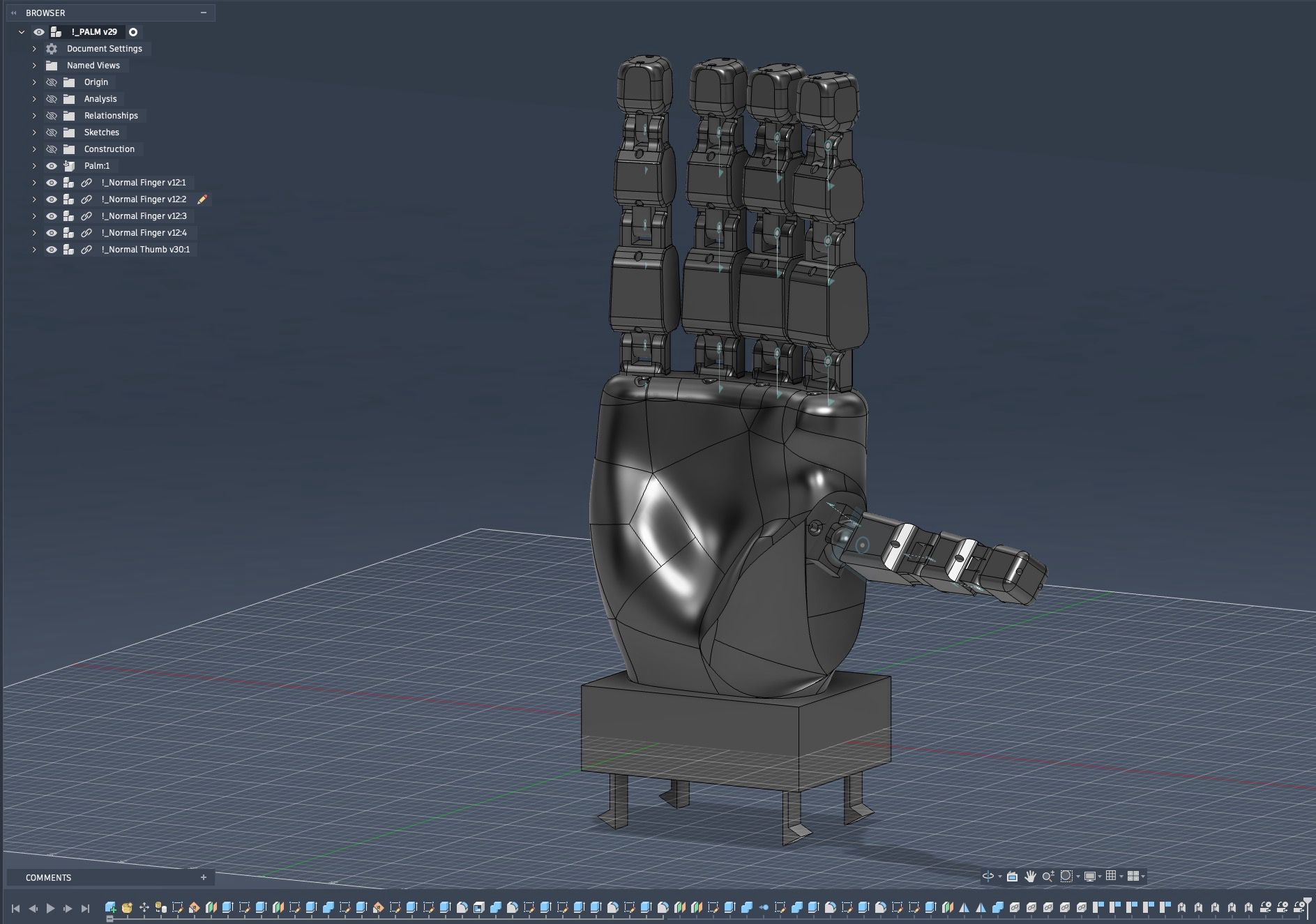The image size is (1316, 924).
Task: Click the component icon of Normal Finger v12:4
Action: pyautogui.click(x=68, y=233)
